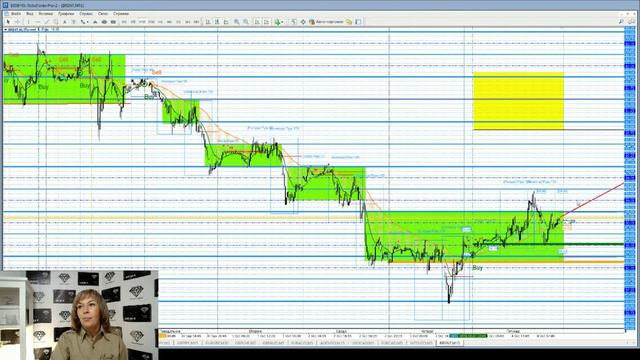The height and width of the screenshot is (360, 640).
Task: Select the H4 timeframe button
Action: (169, 22)
